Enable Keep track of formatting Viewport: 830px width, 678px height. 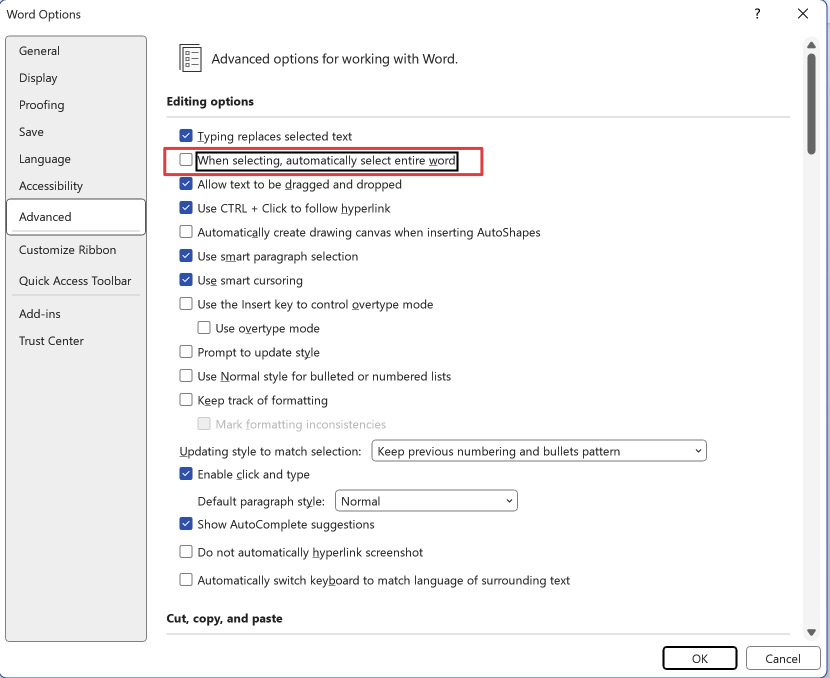pyautogui.click(x=186, y=400)
